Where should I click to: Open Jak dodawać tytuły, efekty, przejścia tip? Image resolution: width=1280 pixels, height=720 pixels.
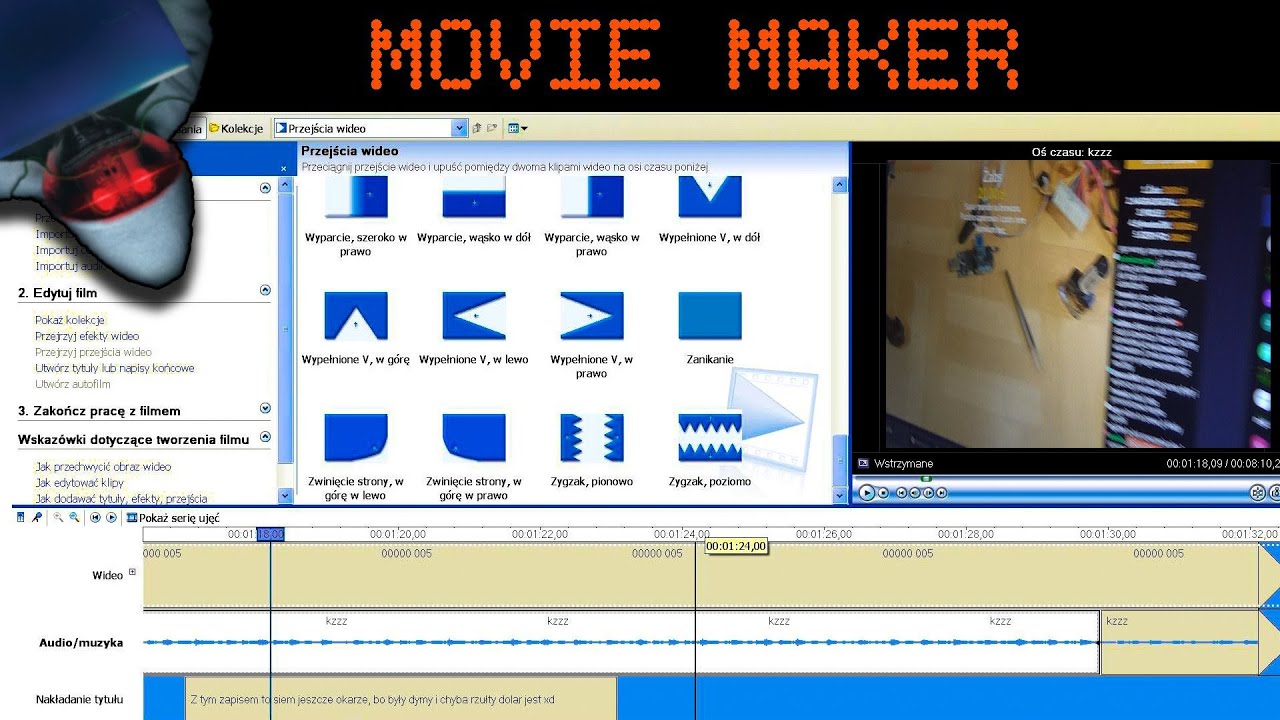pos(121,498)
